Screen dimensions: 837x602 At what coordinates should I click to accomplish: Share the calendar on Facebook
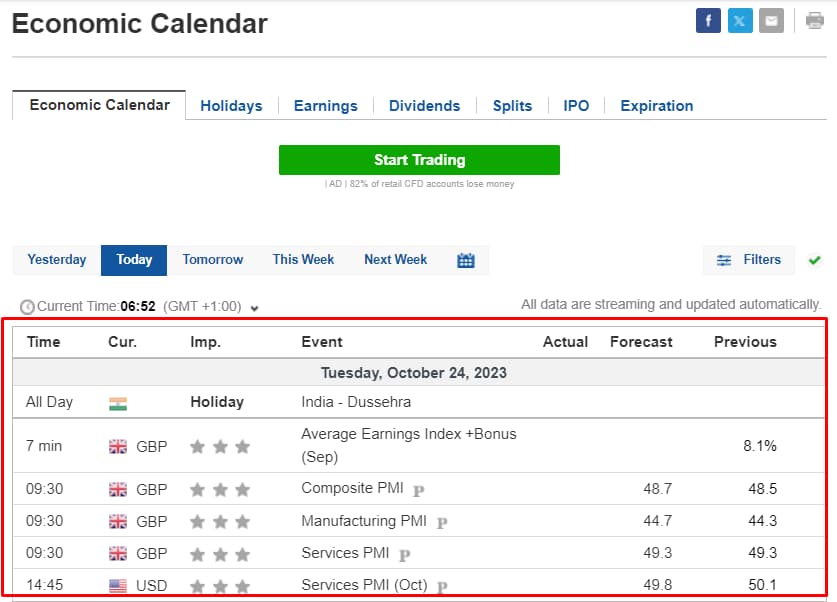[x=708, y=21]
